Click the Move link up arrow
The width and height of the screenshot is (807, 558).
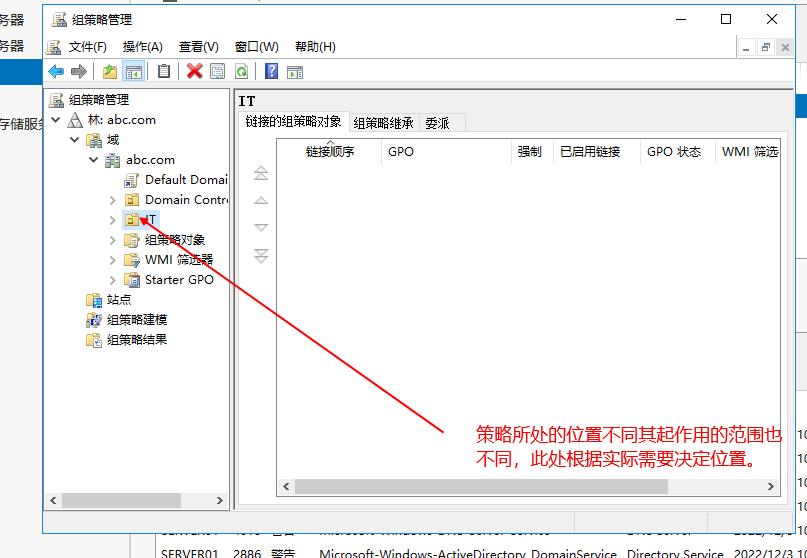pos(261,200)
